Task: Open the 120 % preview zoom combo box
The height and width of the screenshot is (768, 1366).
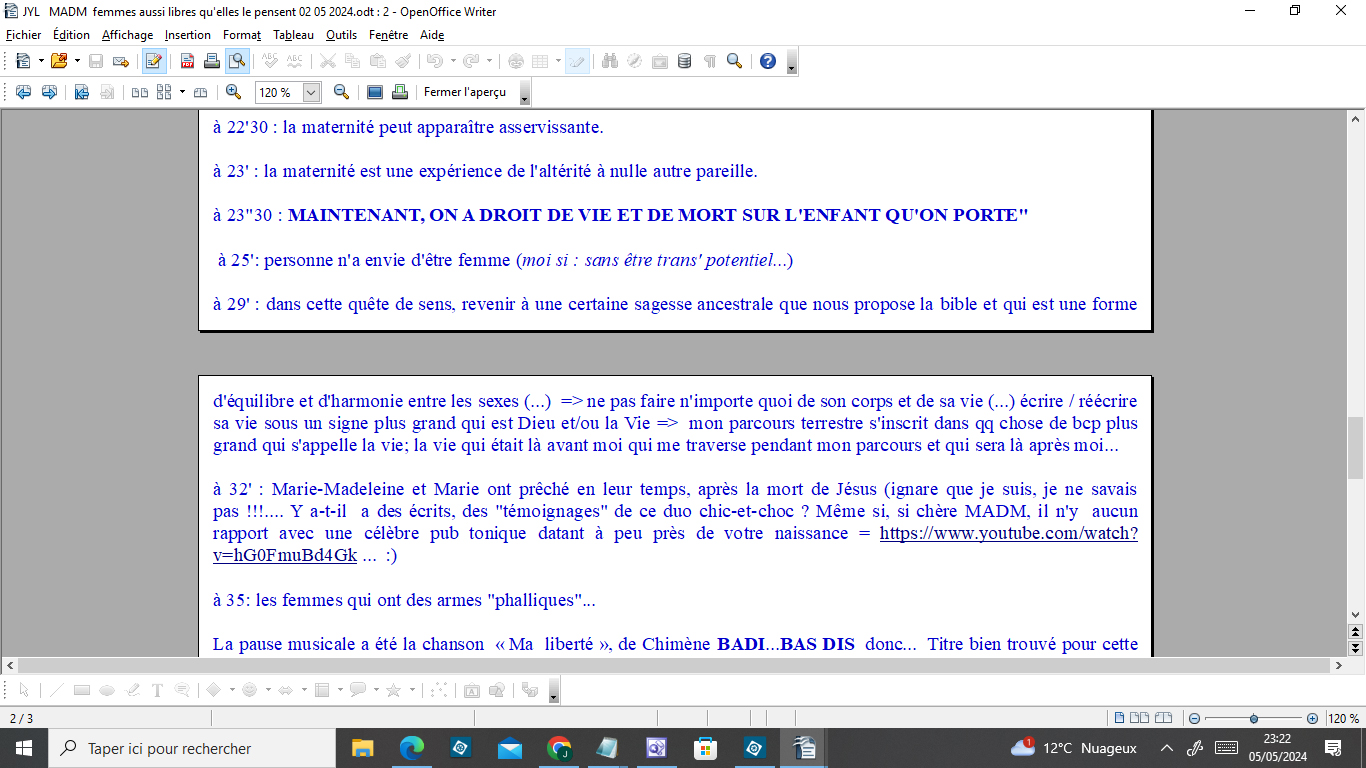Action: tap(288, 92)
